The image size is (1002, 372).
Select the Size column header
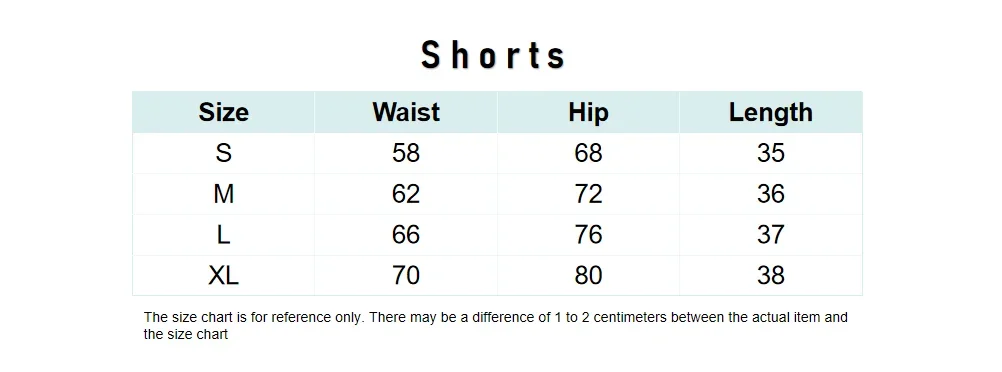click(x=223, y=112)
